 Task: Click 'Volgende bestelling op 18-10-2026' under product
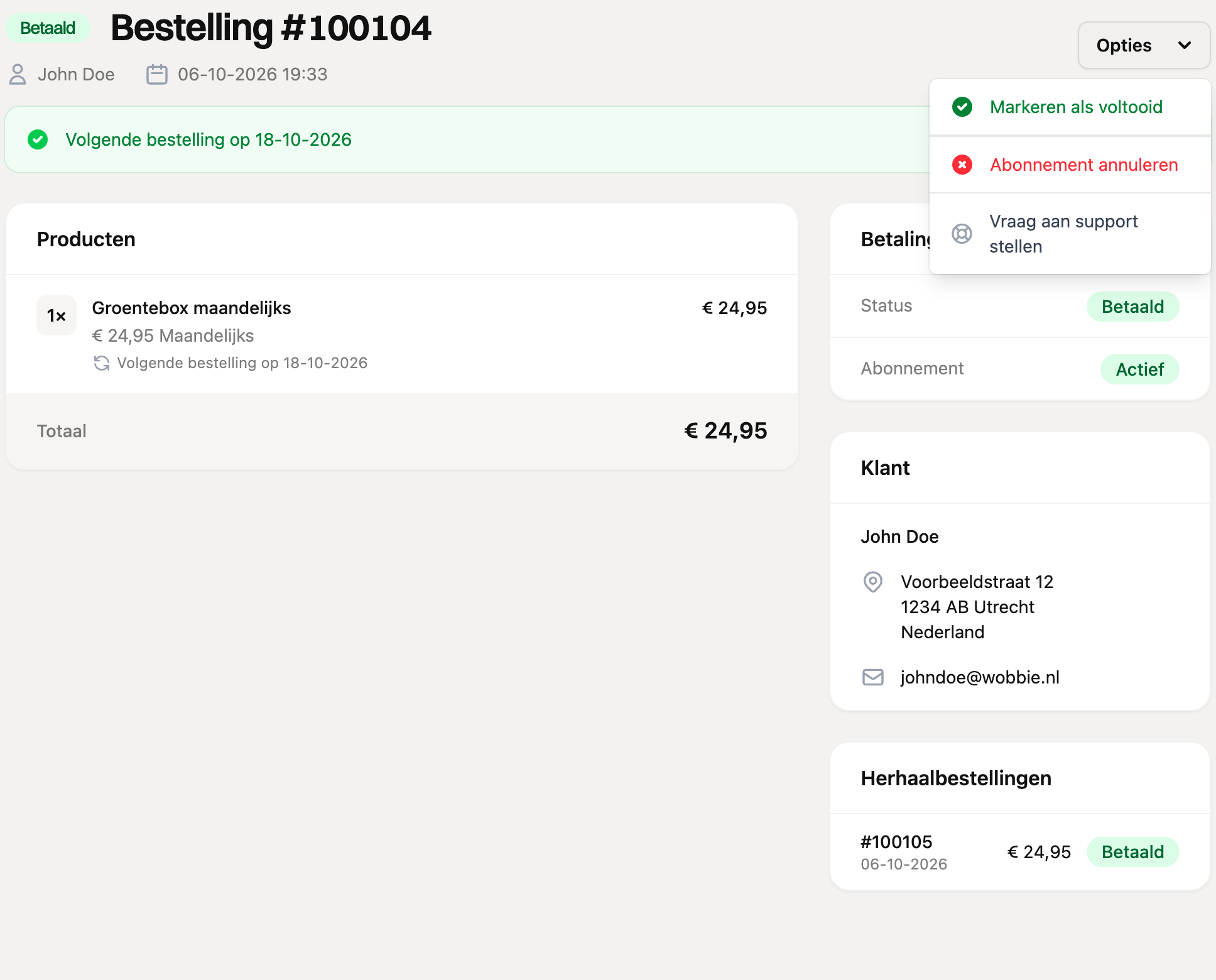[x=242, y=363]
